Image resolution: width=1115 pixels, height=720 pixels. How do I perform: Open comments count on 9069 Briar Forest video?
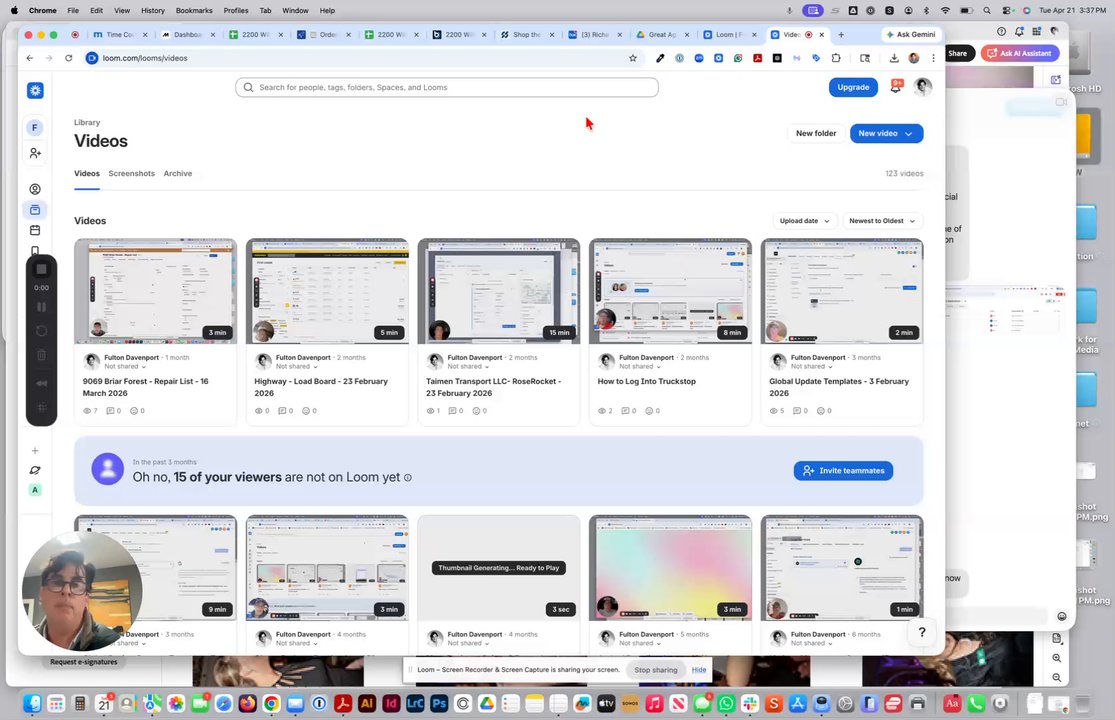tap(114, 411)
